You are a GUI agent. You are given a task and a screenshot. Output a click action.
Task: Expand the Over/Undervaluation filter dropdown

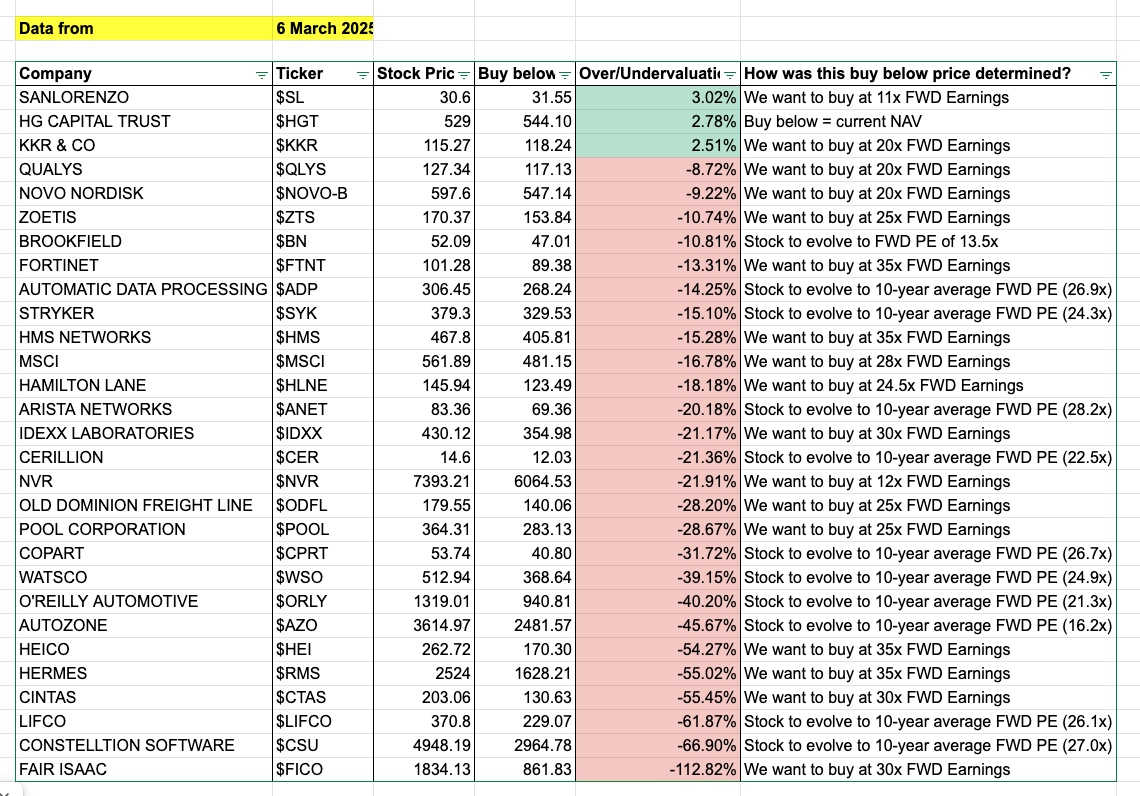click(730, 74)
